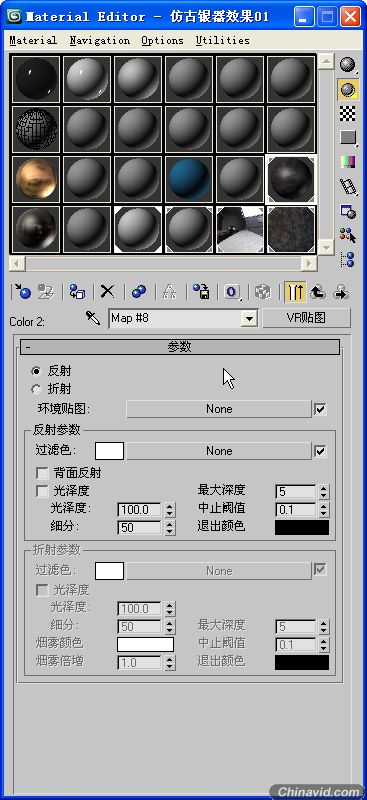Screen dimensions: 367x800
Task: Toggle the Backlight icon
Action: (x=348, y=89)
